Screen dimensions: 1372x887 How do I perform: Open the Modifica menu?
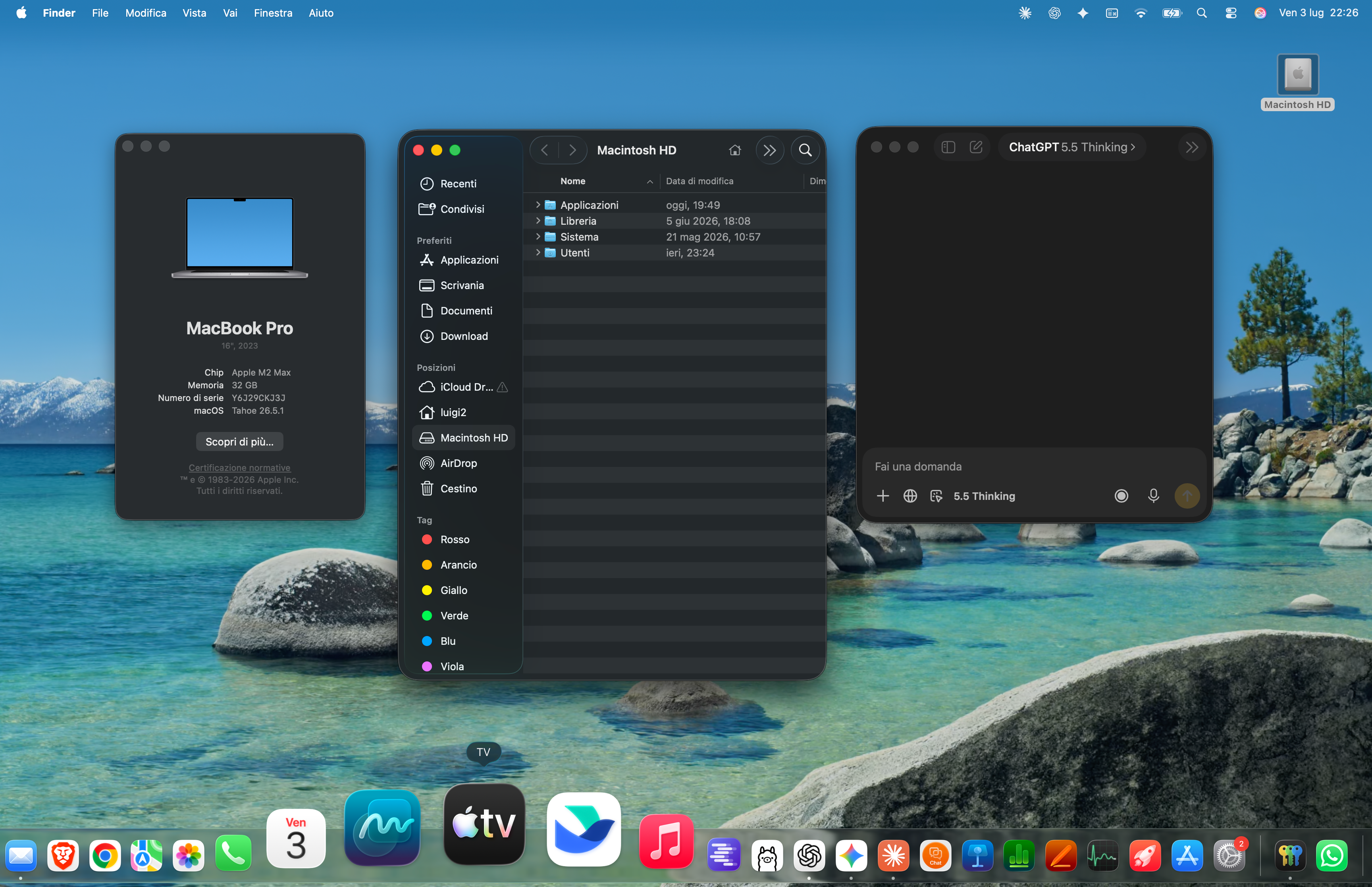[146, 13]
